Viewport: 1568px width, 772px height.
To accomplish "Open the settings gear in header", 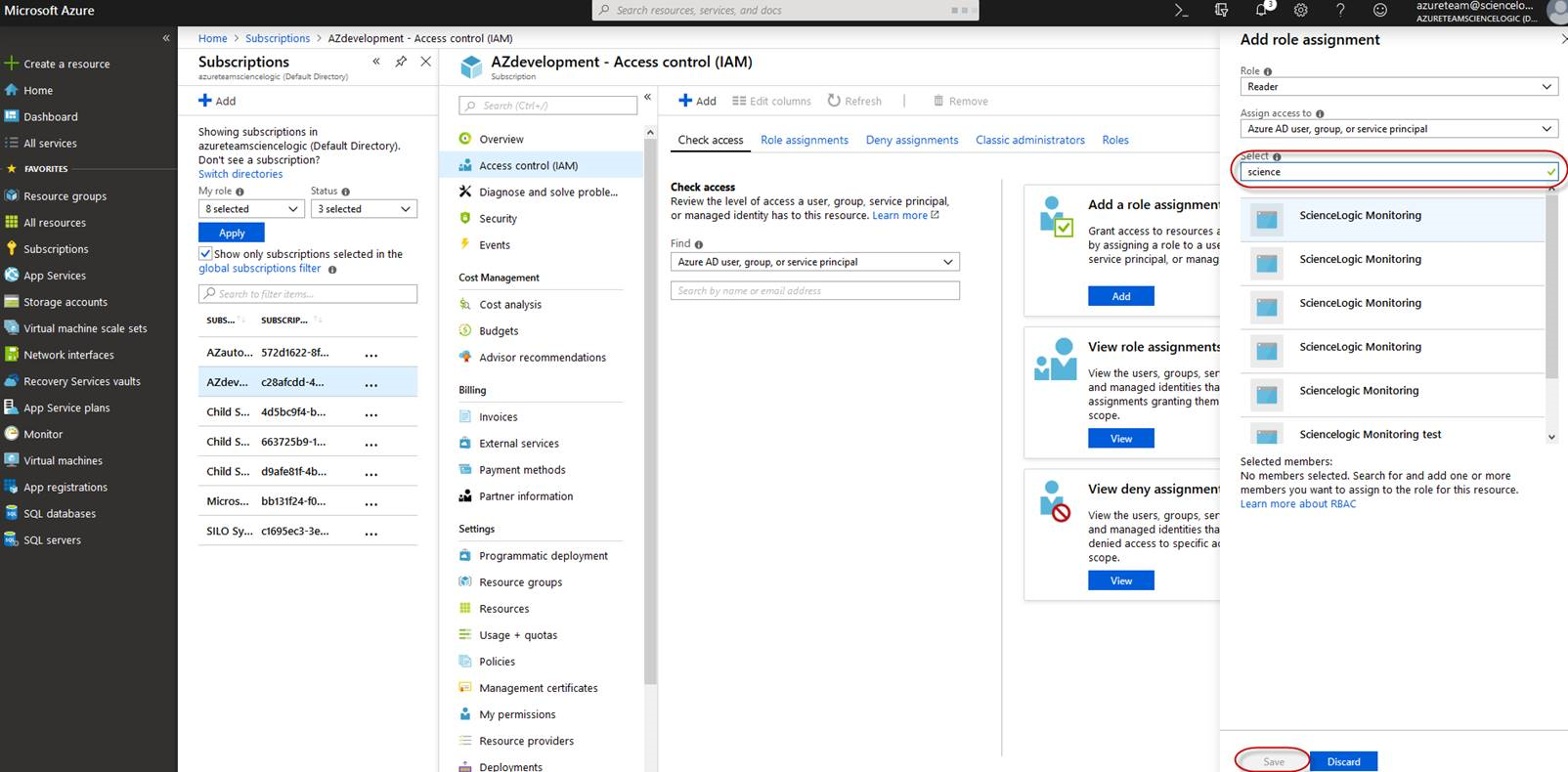I will click(x=1300, y=10).
